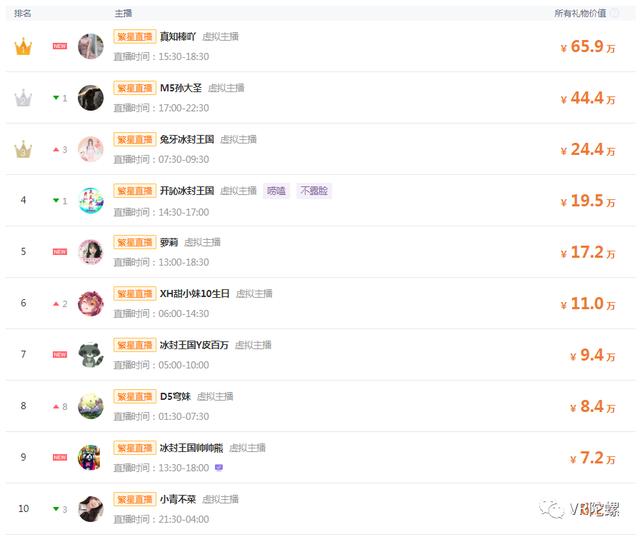Click the bronze crown rank-three icon
640x537 pixels.
23,149
